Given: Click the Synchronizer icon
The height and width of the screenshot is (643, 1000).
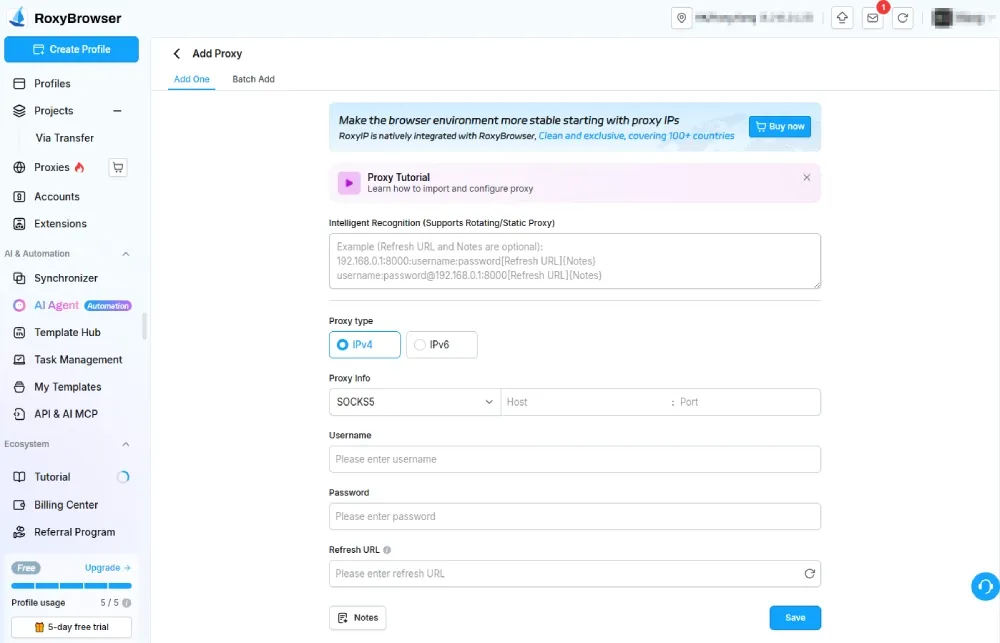Looking at the screenshot, I should pos(19,278).
